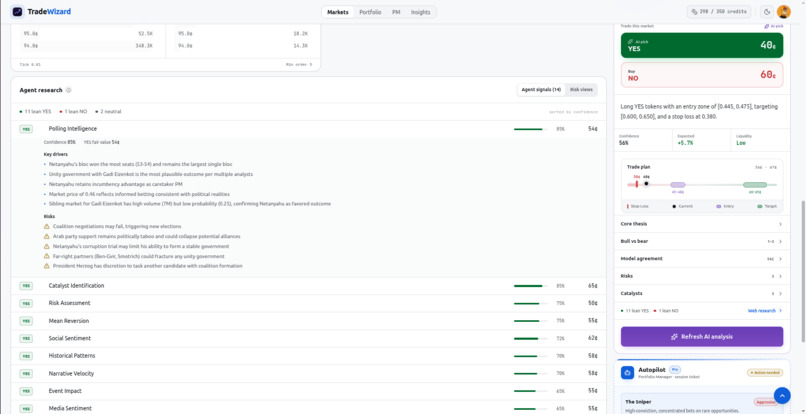Click YES badge on Social Sentiment row
The height and width of the screenshot is (414, 806).
pyautogui.click(x=26, y=338)
